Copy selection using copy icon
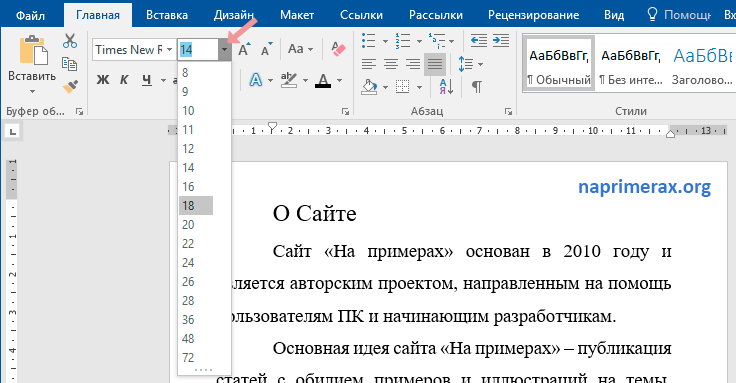 69,64
